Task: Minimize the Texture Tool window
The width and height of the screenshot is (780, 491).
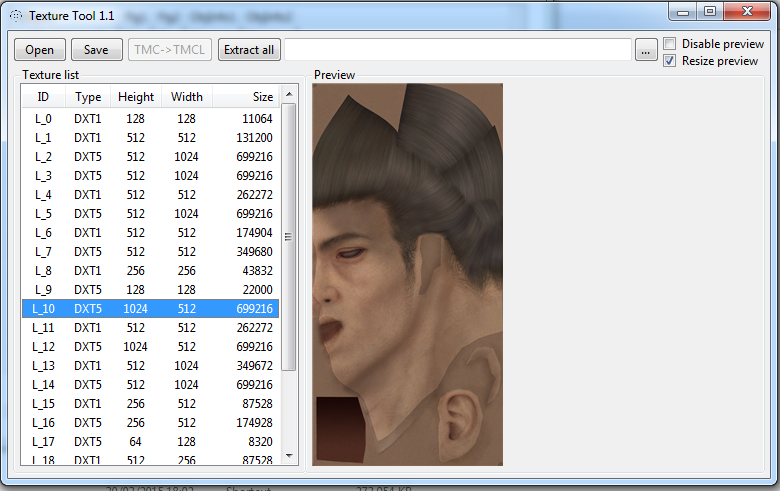Action: pos(685,12)
